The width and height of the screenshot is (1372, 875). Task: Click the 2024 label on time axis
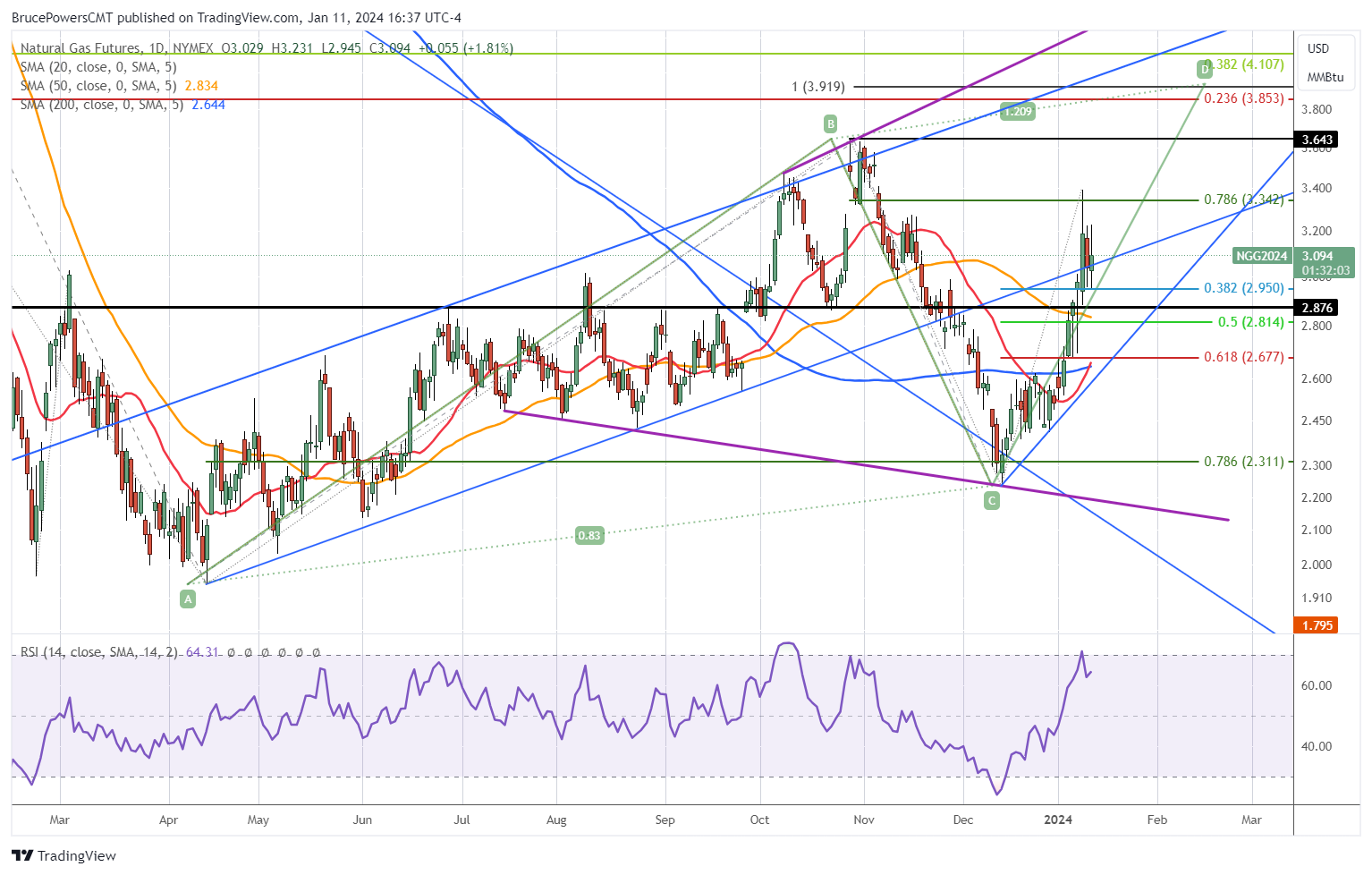click(1058, 820)
